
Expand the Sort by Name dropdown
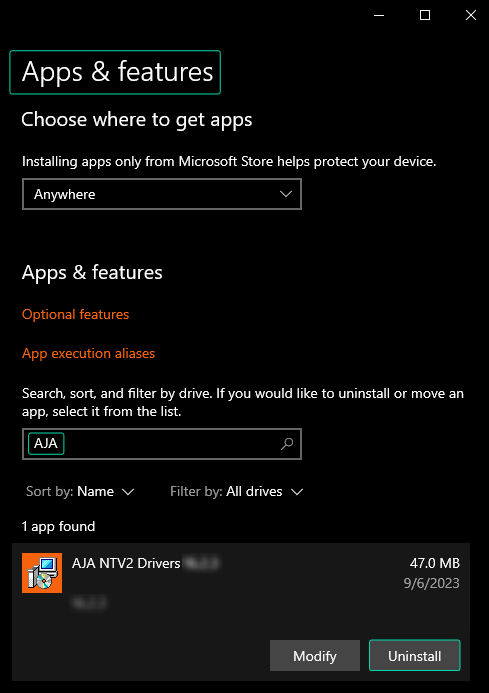pos(80,491)
